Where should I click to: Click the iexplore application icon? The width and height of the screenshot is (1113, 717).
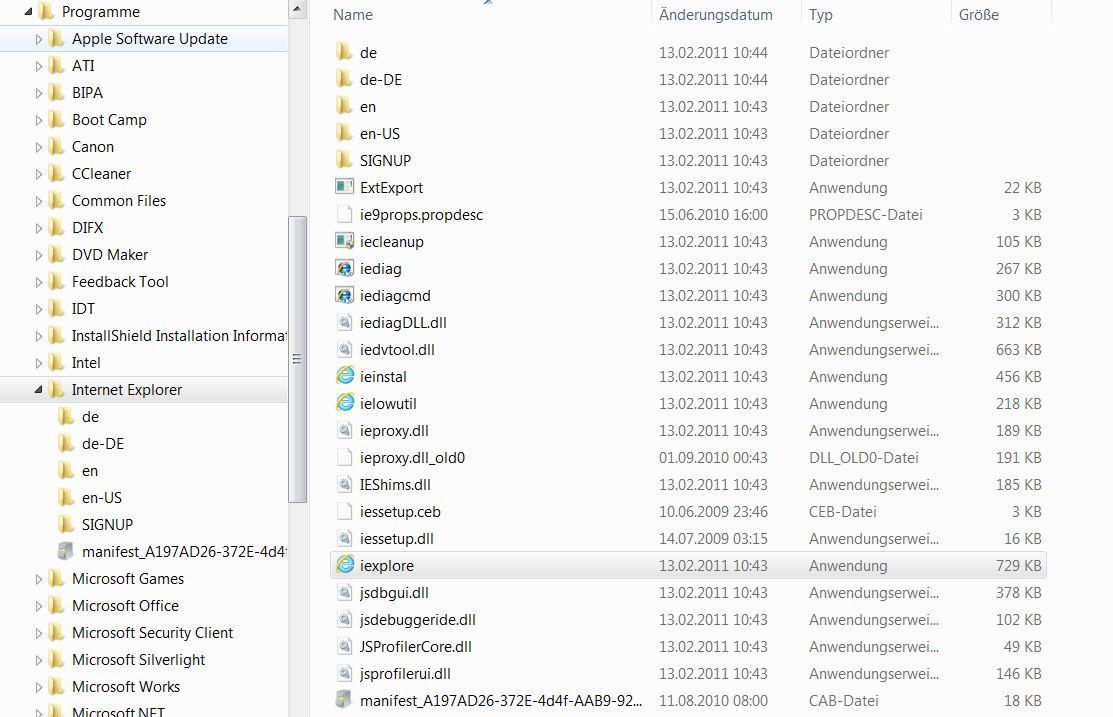tap(345, 565)
